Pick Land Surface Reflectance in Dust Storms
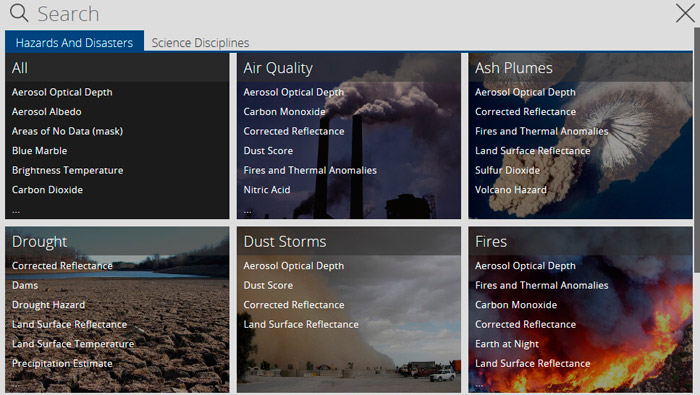The height and width of the screenshot is (395, 700). coord(301,324)
